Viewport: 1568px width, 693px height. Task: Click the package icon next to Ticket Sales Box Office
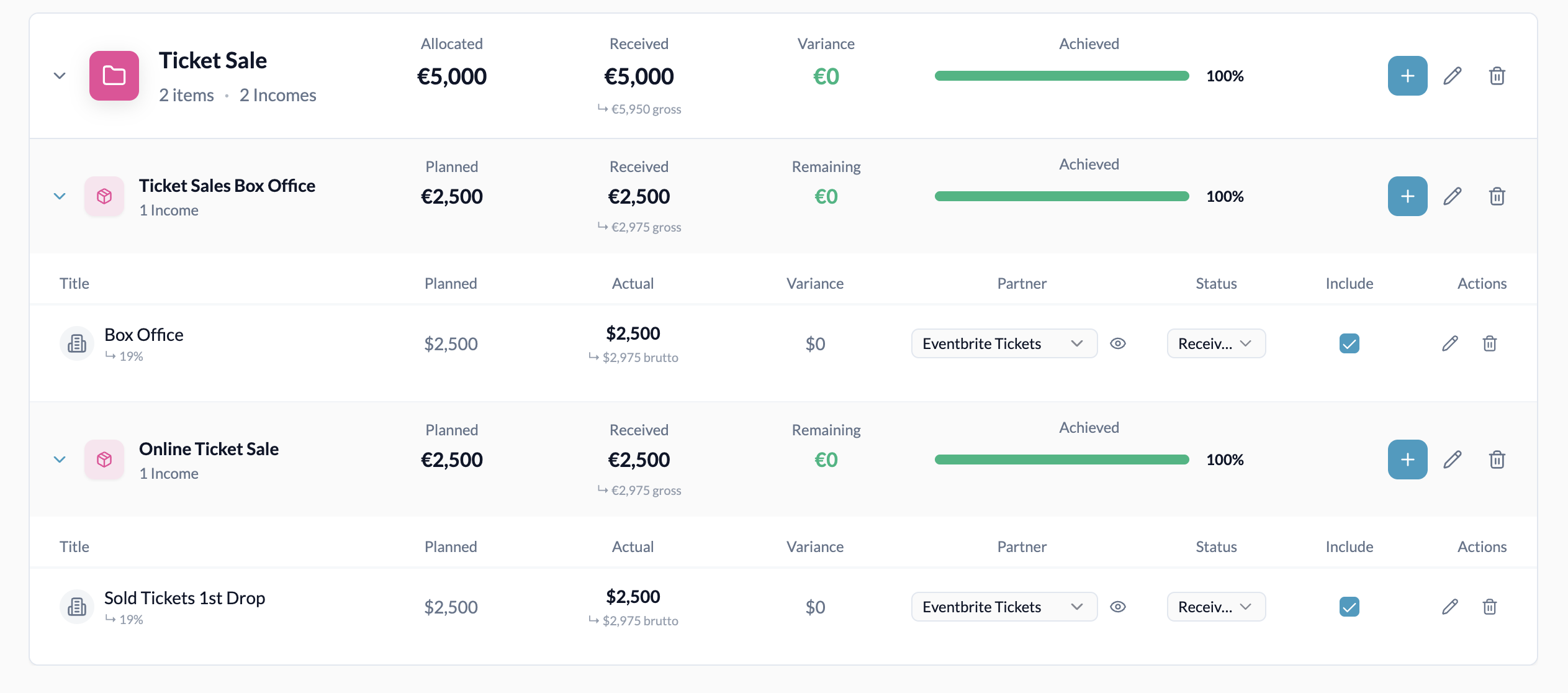(x=104, y=196)
